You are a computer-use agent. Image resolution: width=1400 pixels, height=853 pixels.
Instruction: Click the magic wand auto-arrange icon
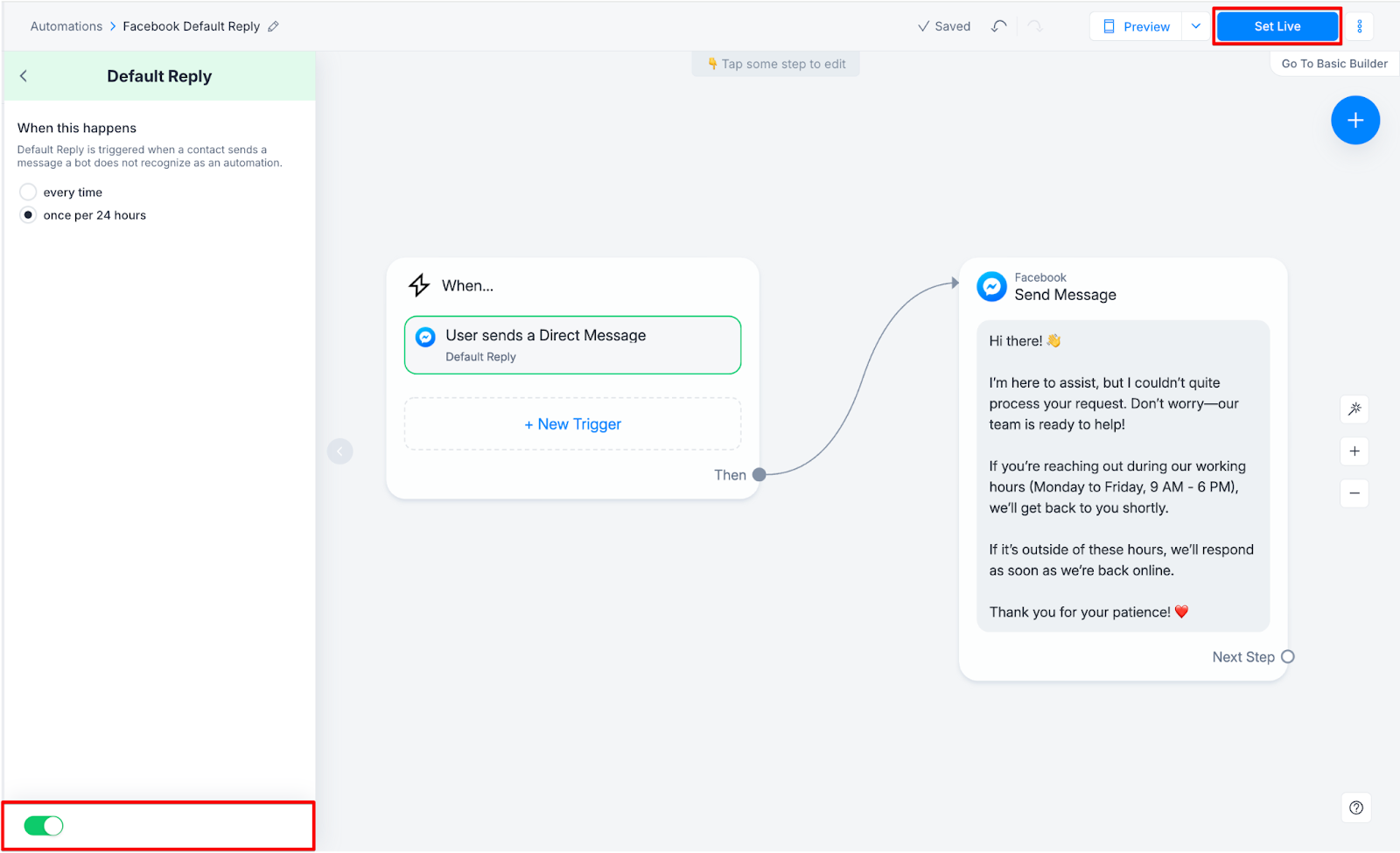pos(1354,409)
